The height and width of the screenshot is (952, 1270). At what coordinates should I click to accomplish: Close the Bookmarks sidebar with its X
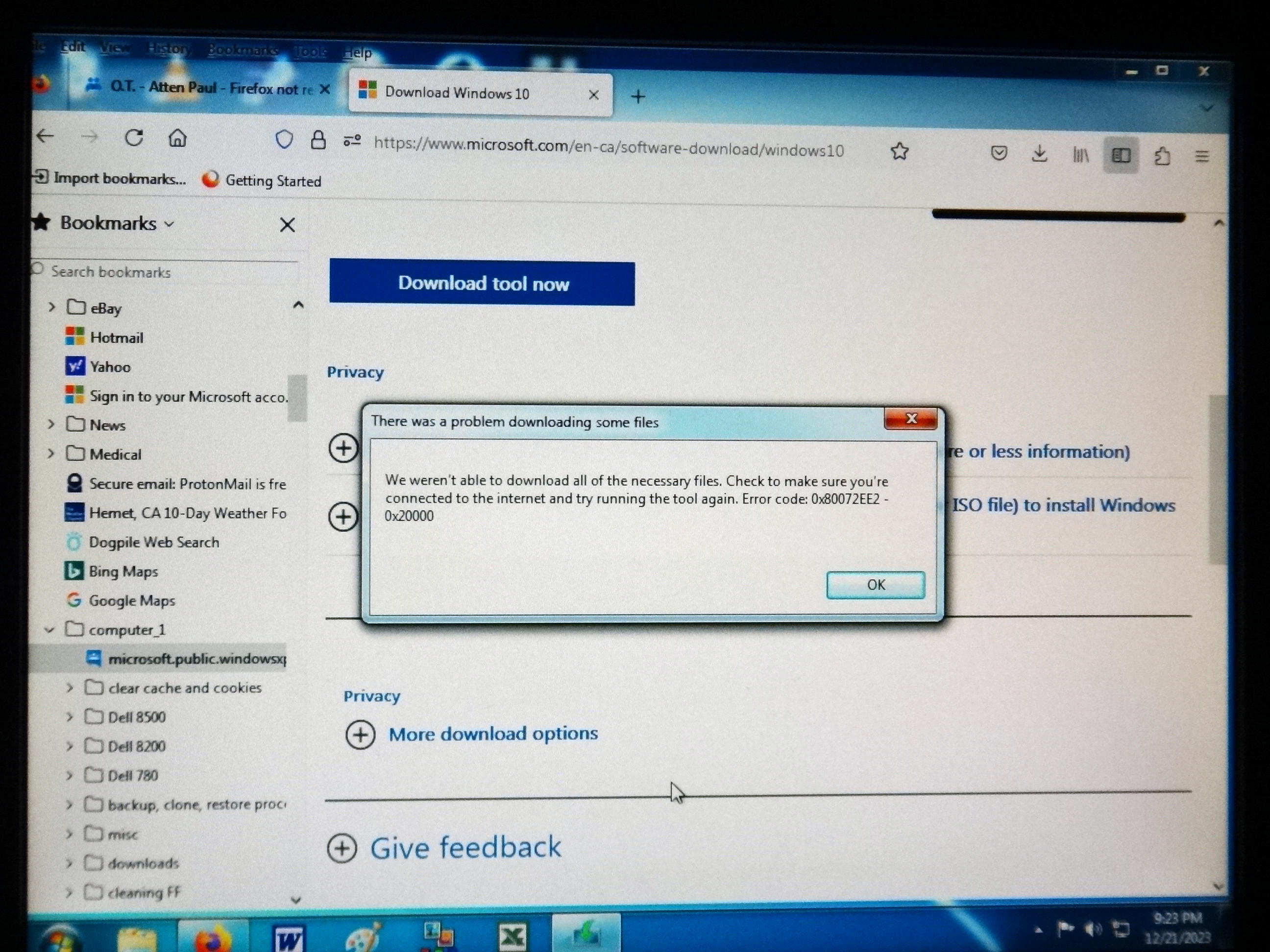(x=287, y=225)
